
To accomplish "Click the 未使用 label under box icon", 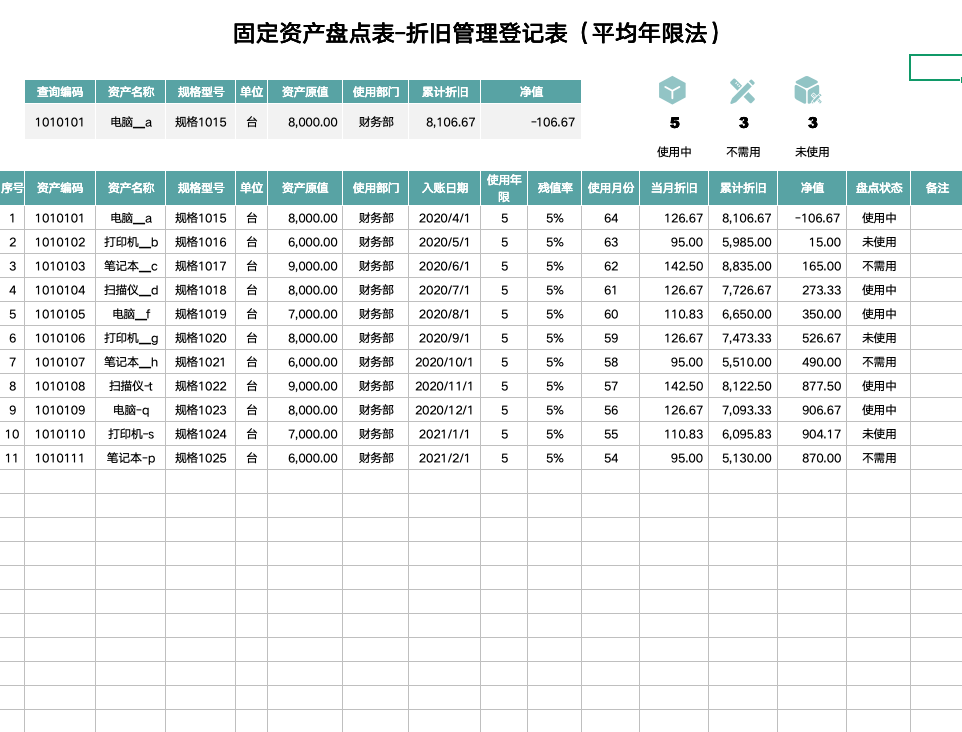I will click(x=812, y=152).
